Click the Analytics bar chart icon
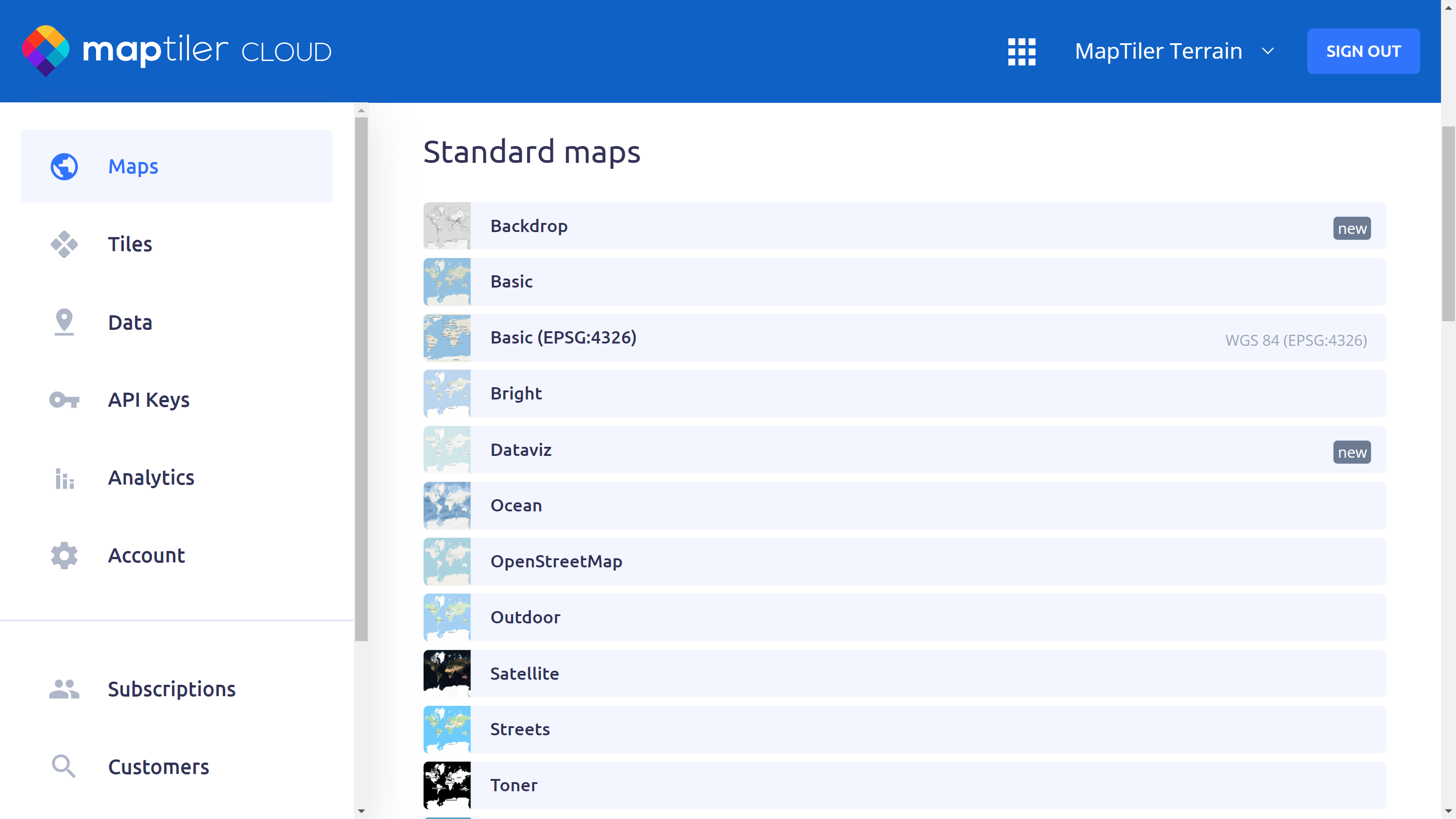 [x=64, y=478]
